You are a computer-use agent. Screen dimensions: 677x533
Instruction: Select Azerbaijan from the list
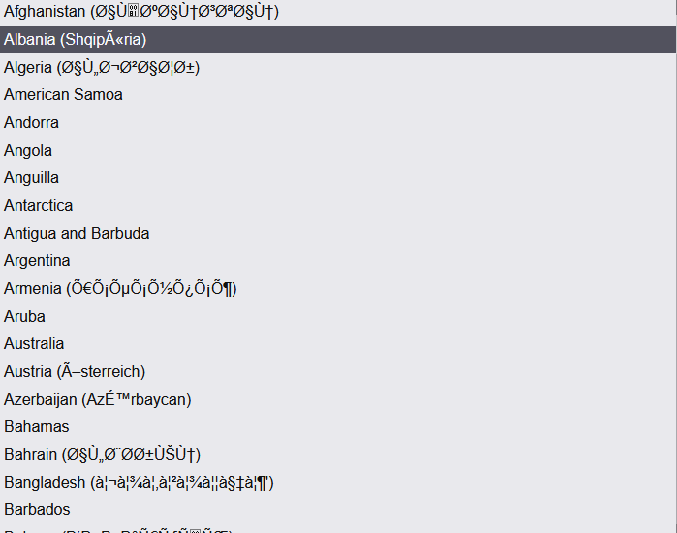tap(338, 399)
